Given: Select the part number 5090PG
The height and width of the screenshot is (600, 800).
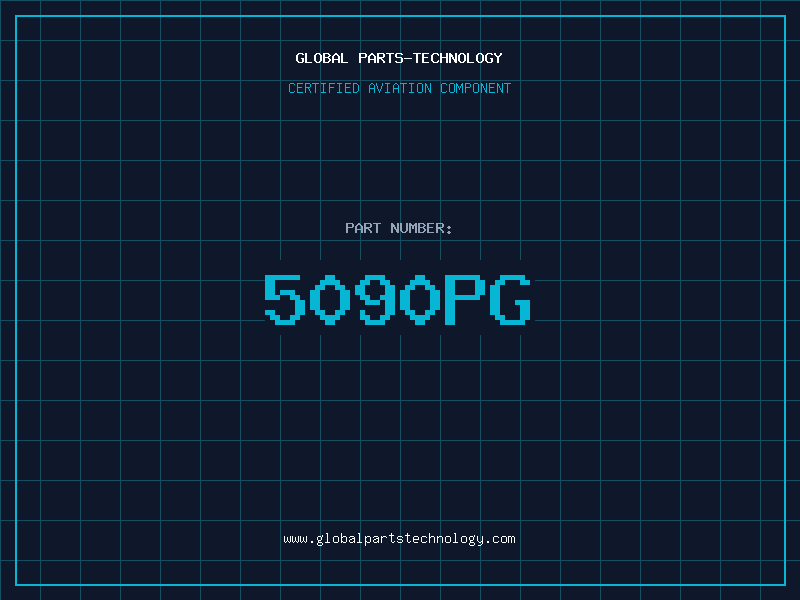Looking at the screenshot, I should [x=397, y=299].
